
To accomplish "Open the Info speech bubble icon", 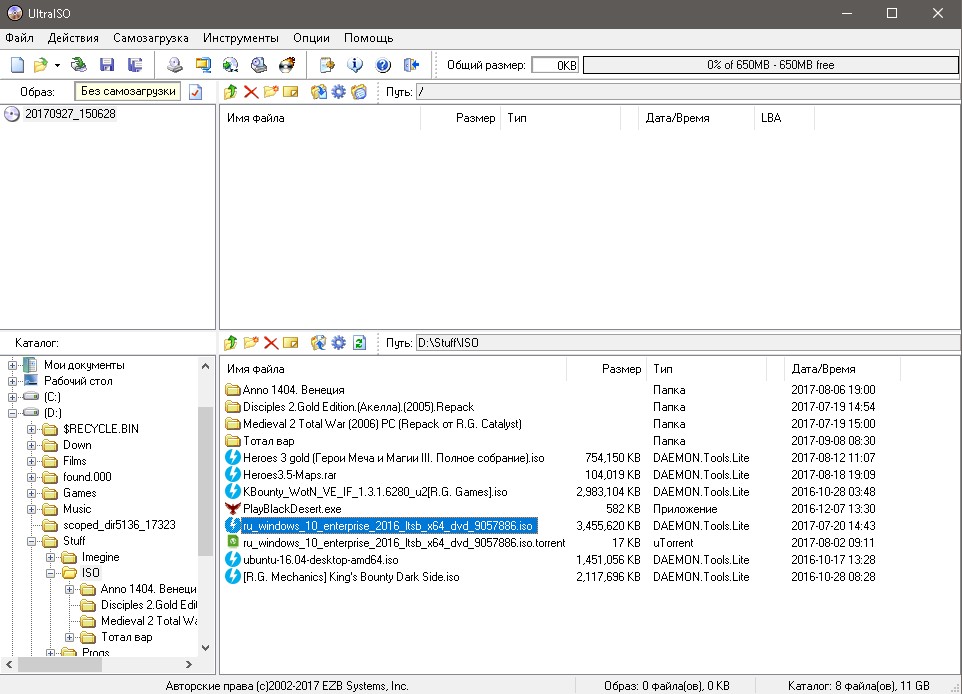I will (x=355, y=64).
